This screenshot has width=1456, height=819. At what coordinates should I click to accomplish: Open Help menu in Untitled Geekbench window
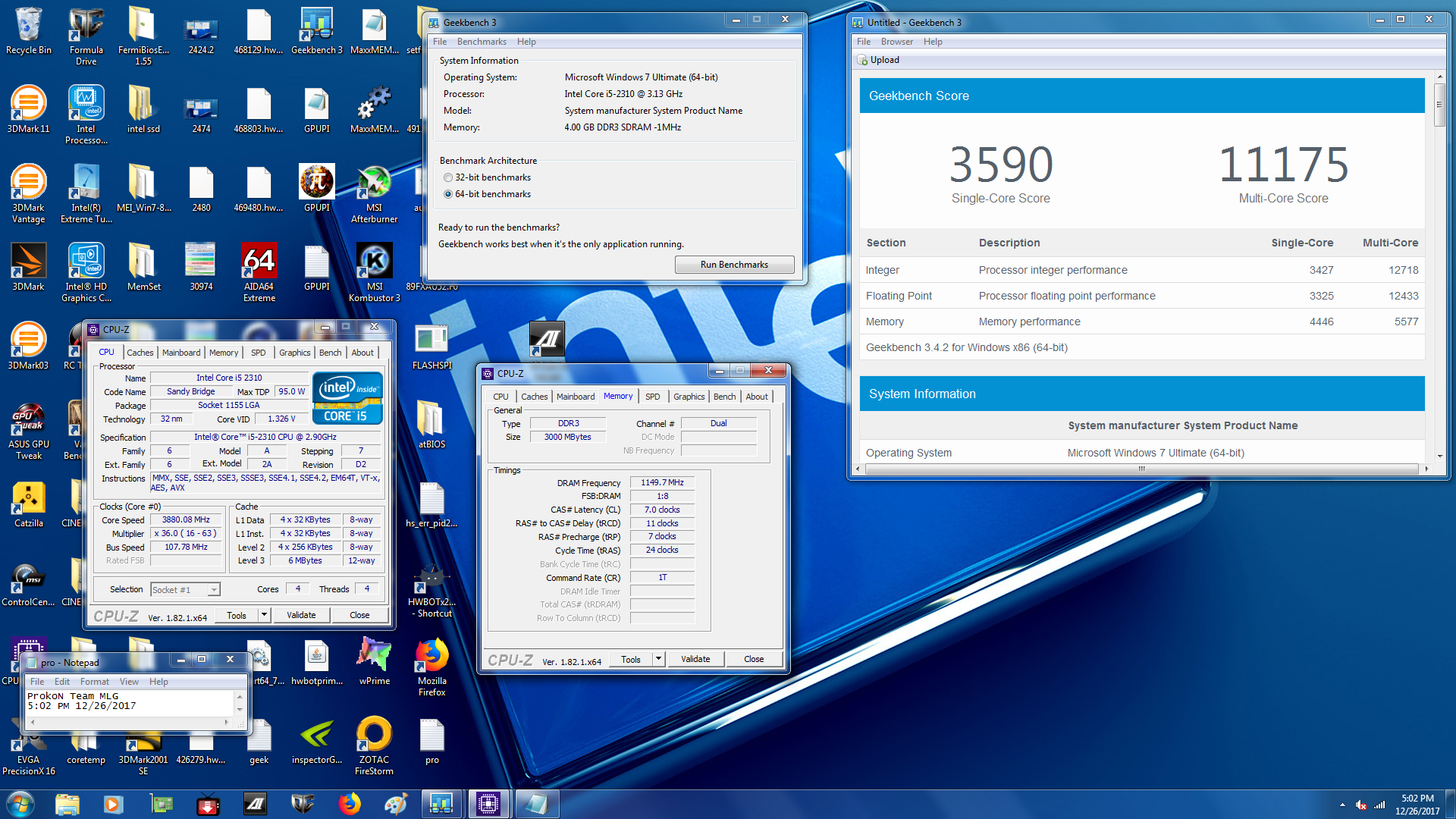click(x=933, y=42)
